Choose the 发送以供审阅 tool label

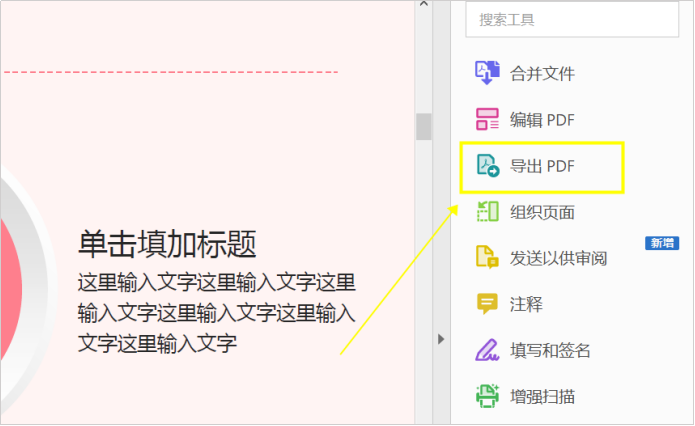pyautogui.click(x=558, y=258)
